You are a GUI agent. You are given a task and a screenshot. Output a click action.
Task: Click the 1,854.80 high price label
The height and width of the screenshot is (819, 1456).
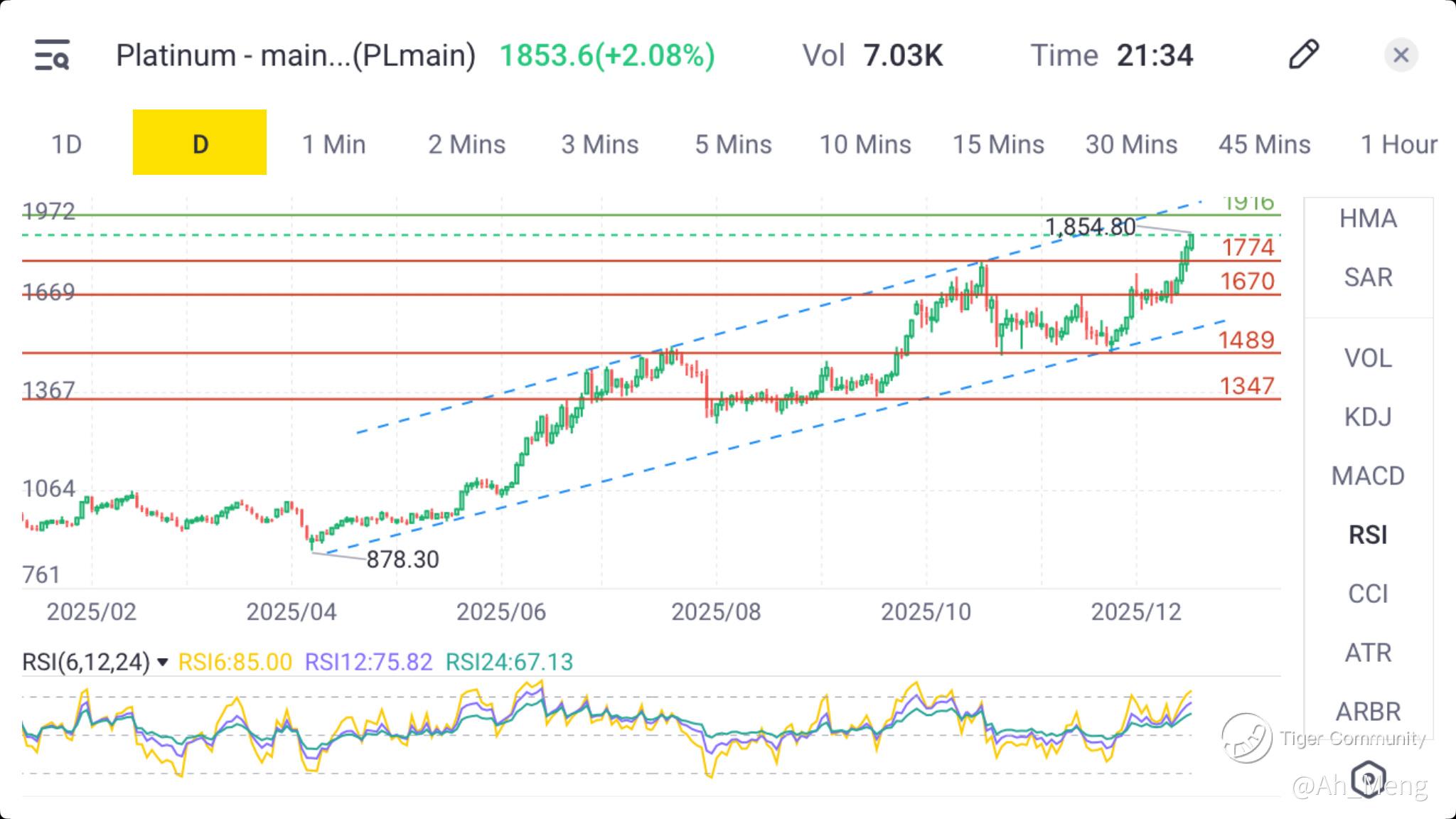tap(1090, 227)
